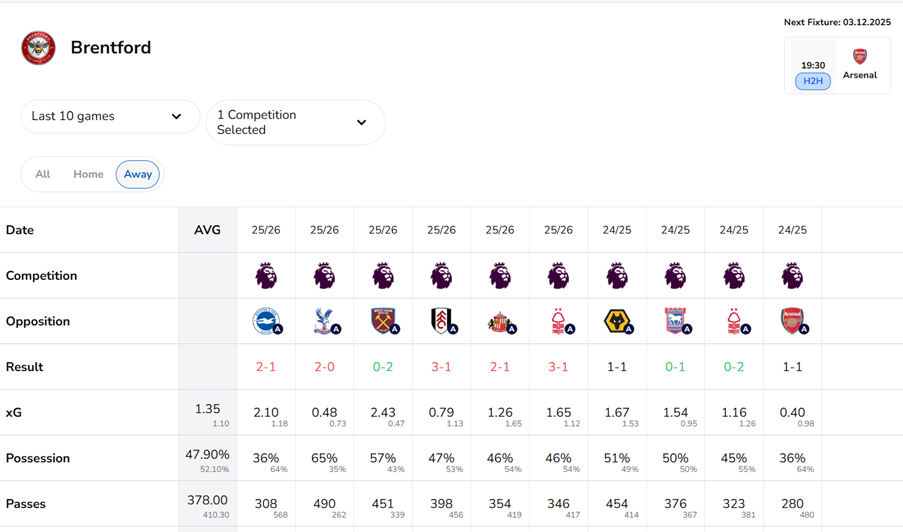
Task: Click the Arsenal crest in Next Fixture
Action: click(859, 57)
